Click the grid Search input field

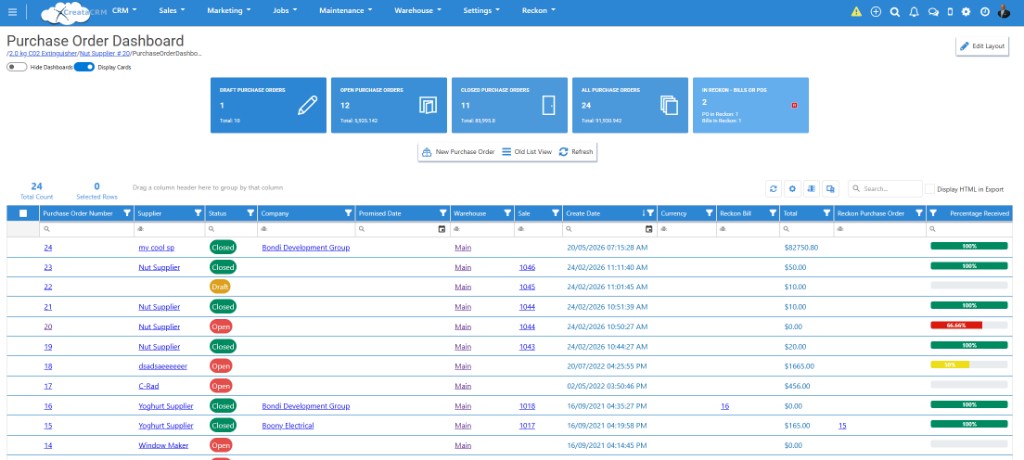point(886,189)
